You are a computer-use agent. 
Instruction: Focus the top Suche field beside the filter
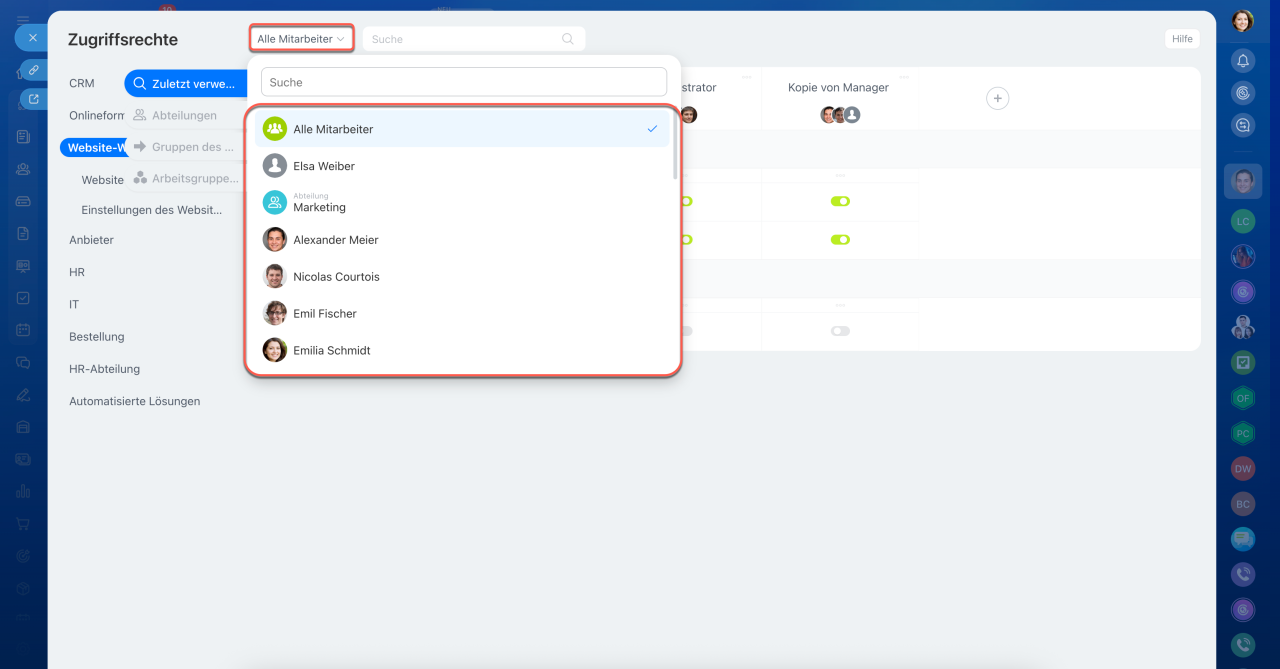473,39
